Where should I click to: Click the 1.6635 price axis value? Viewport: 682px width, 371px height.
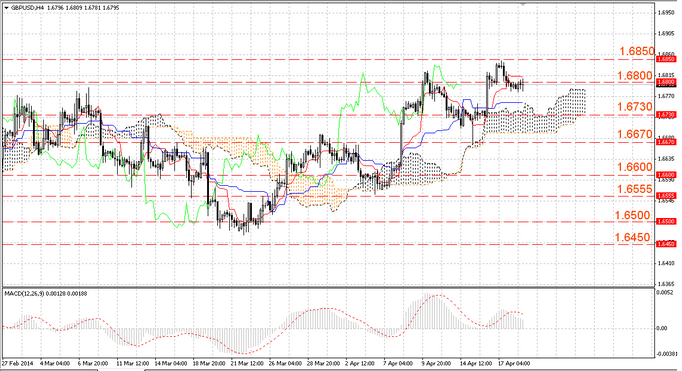coord(667,159)
